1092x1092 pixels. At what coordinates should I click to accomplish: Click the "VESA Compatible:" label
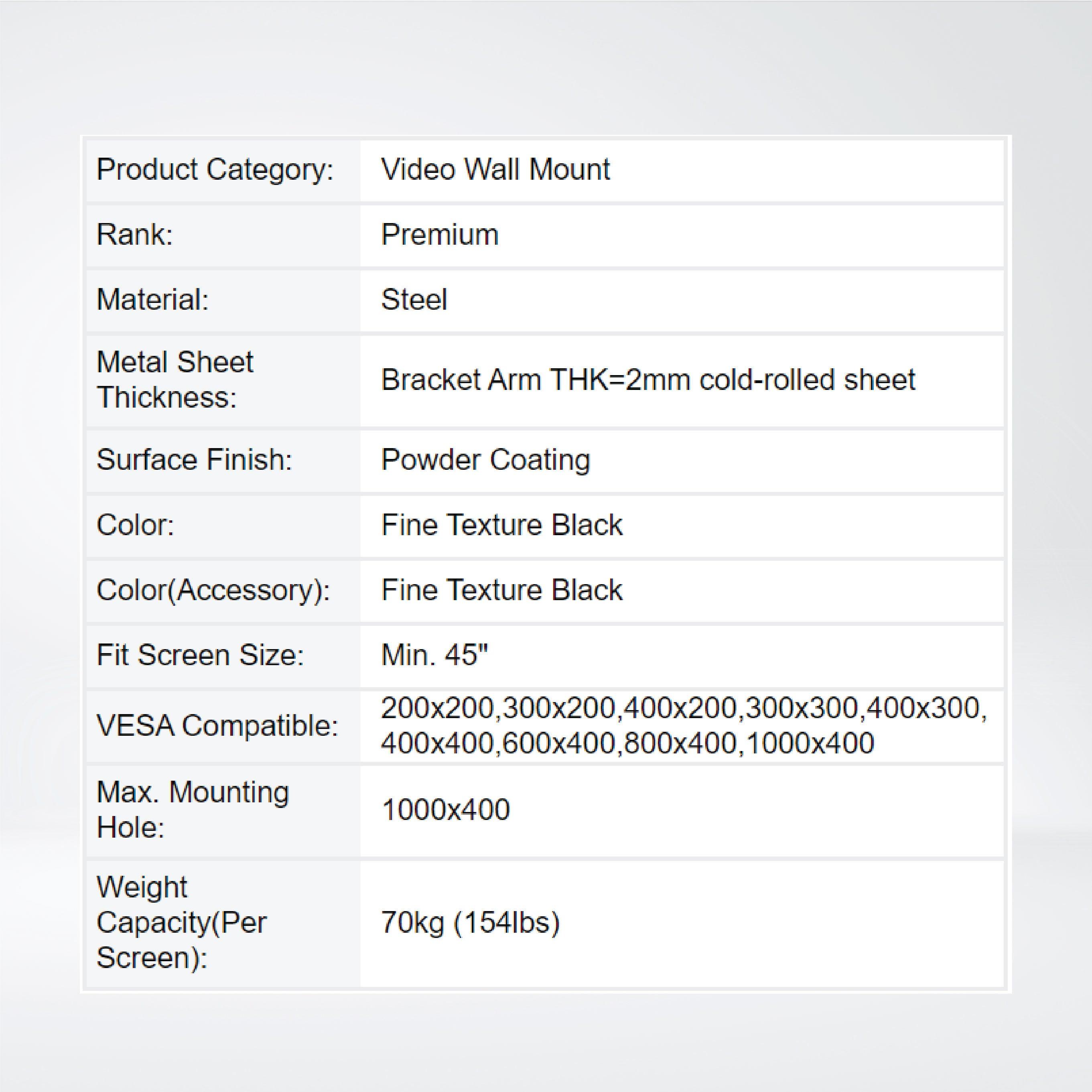217,725
